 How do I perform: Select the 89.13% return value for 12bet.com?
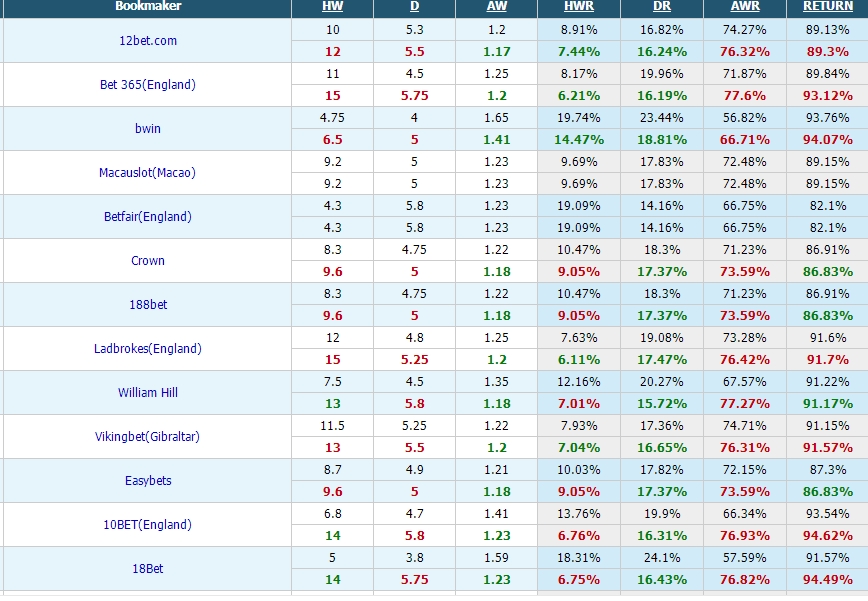[828, 30]
